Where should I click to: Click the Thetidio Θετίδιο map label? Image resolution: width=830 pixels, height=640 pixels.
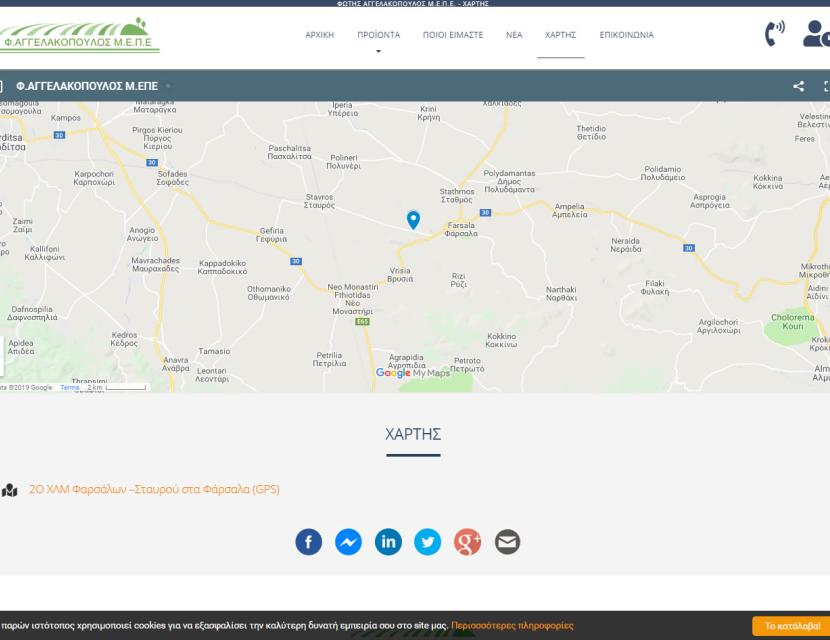[591, 132]
